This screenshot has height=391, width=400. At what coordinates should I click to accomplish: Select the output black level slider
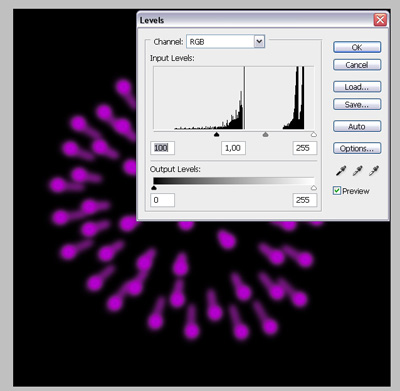(x=154, y=188)
